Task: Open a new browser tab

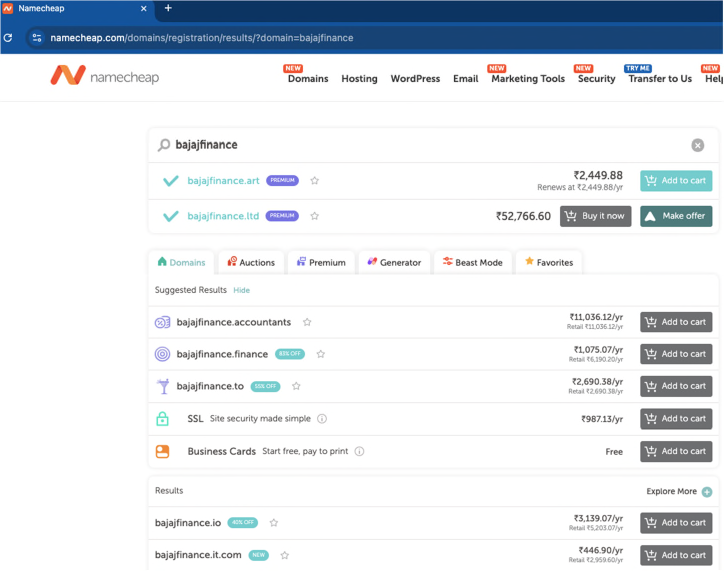Action: [168, 8]
